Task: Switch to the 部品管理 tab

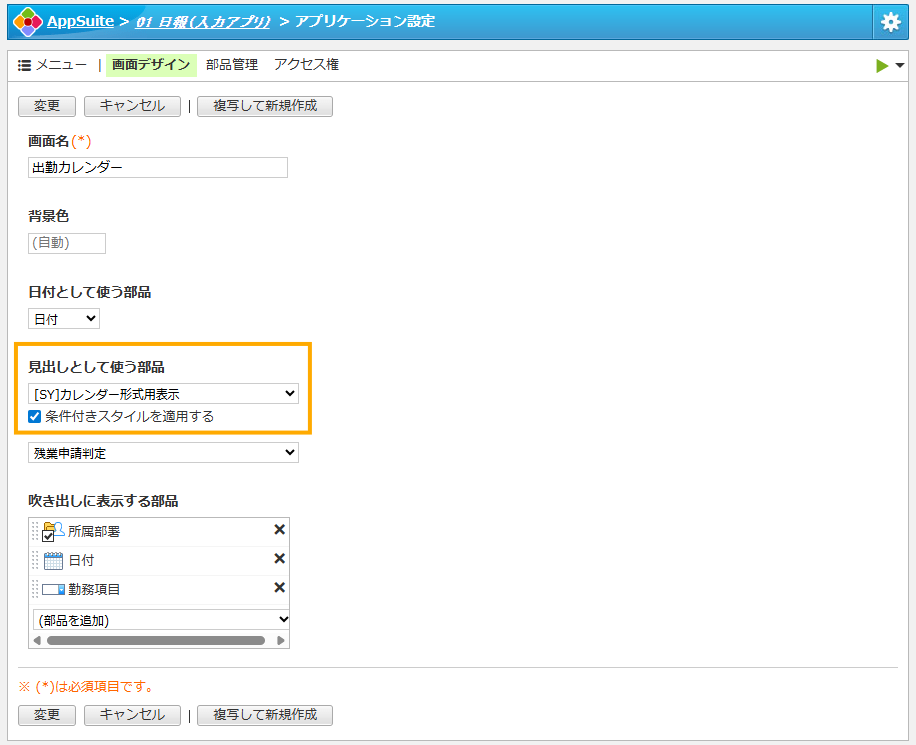Action: click(x=232, y=65)
